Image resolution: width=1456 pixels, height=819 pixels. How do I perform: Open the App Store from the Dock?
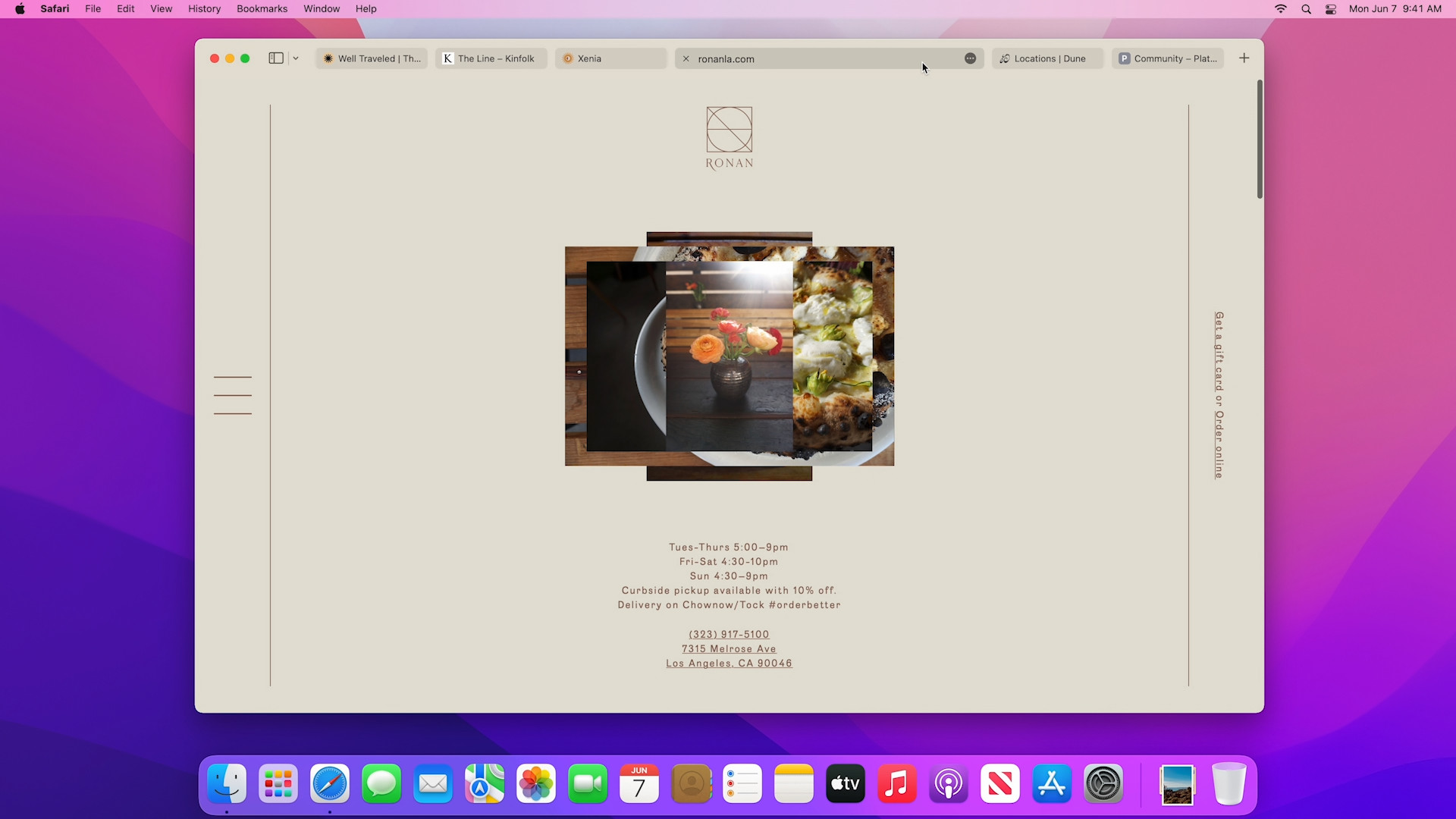(1051, 784)
